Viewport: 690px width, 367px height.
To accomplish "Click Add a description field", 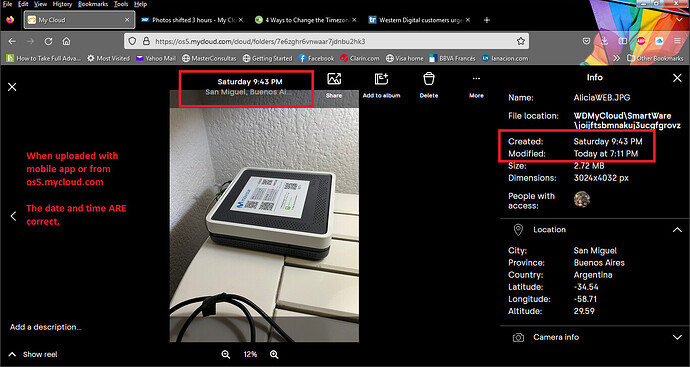I will click(x=46, y=327).
